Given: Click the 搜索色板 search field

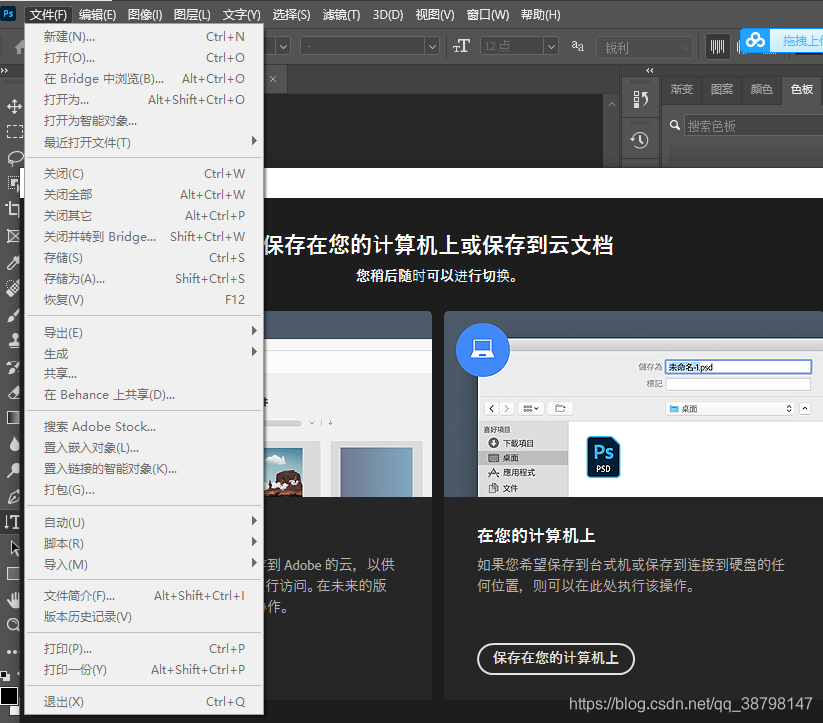Looking at the screenshot, I should point(754,126).
